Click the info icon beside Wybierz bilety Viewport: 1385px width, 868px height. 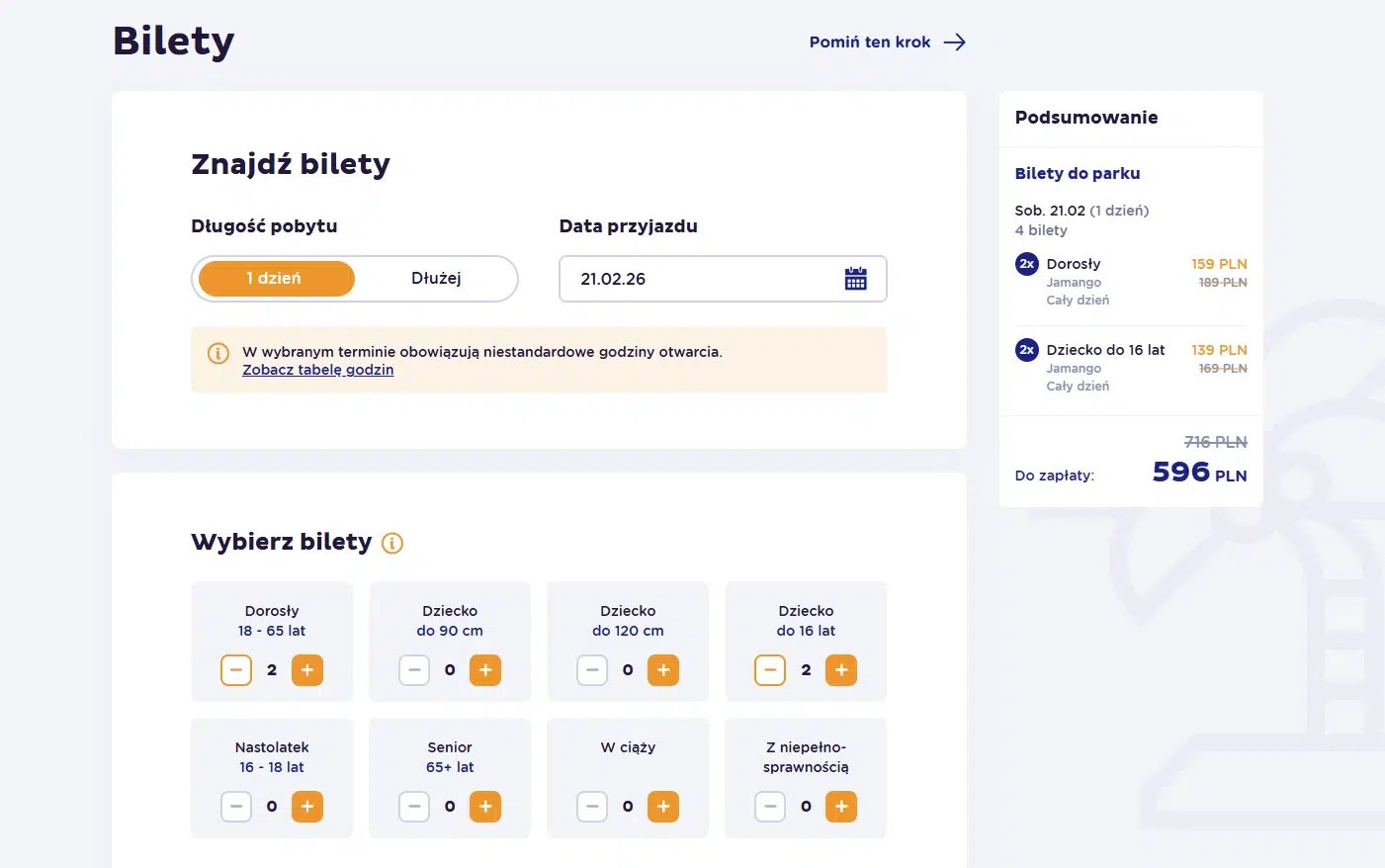tap(392, 543)
